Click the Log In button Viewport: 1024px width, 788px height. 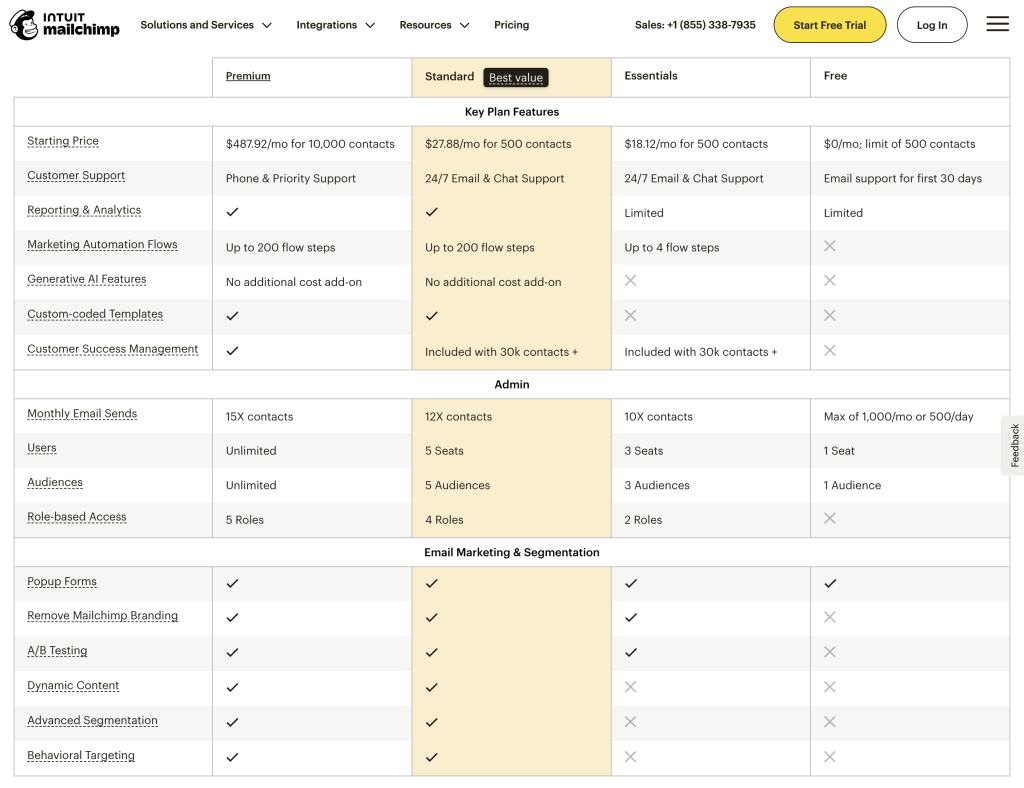pyautogui.click(x=932, y=24)
